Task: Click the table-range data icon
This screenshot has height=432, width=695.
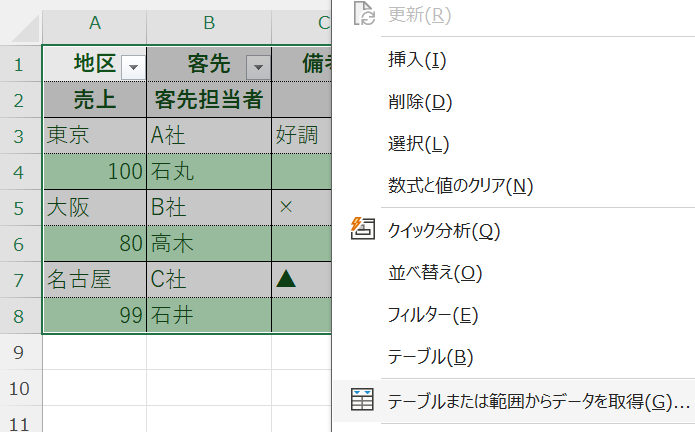Action: pos(362,400)
